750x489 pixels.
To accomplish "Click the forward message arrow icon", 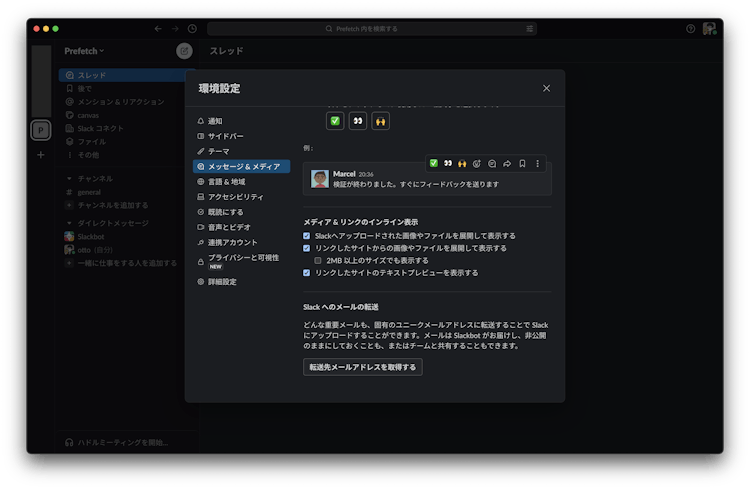I will click(507, 163).
